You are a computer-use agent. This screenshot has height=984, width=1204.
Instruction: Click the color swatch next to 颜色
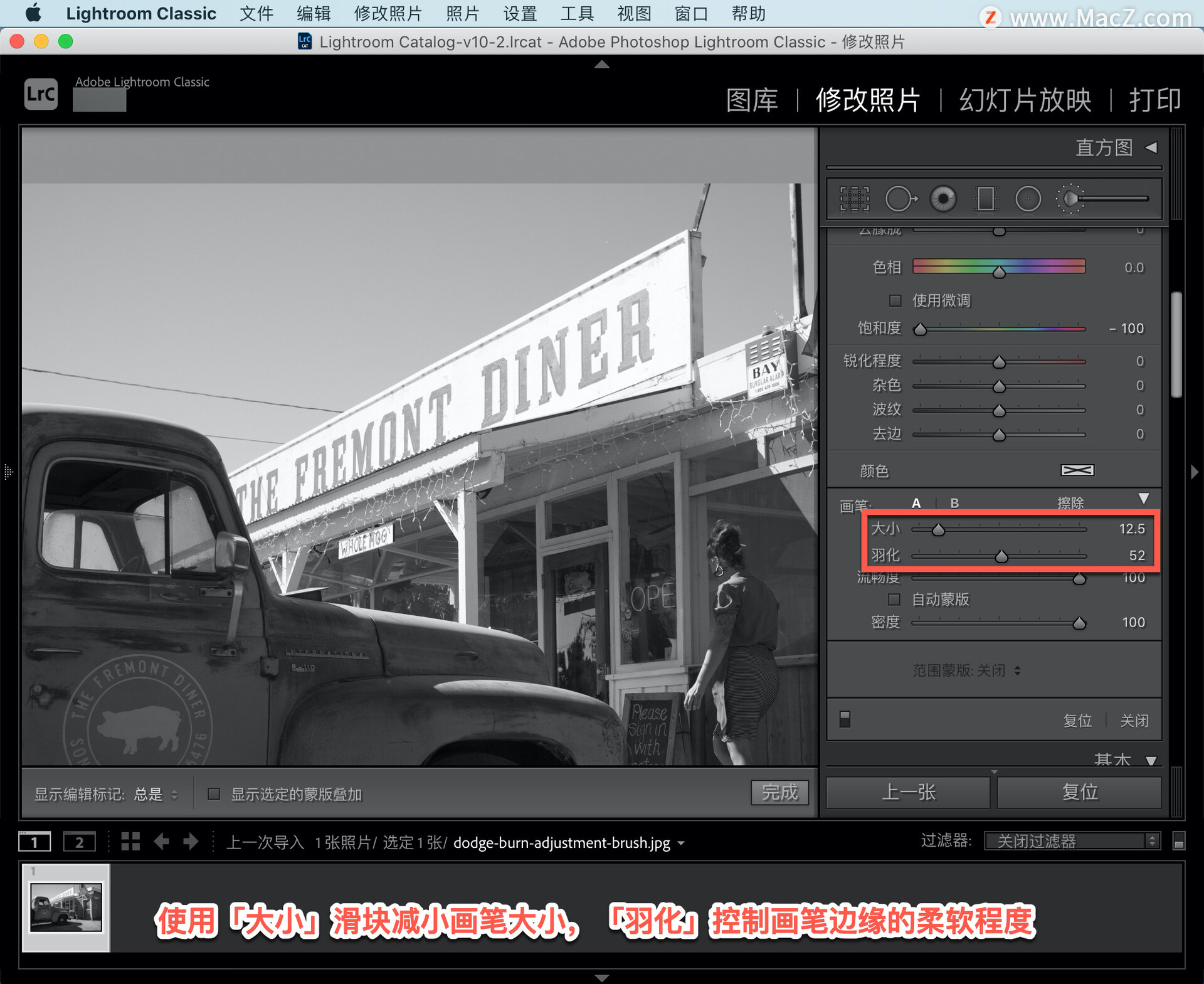(x=1077, y=470)
